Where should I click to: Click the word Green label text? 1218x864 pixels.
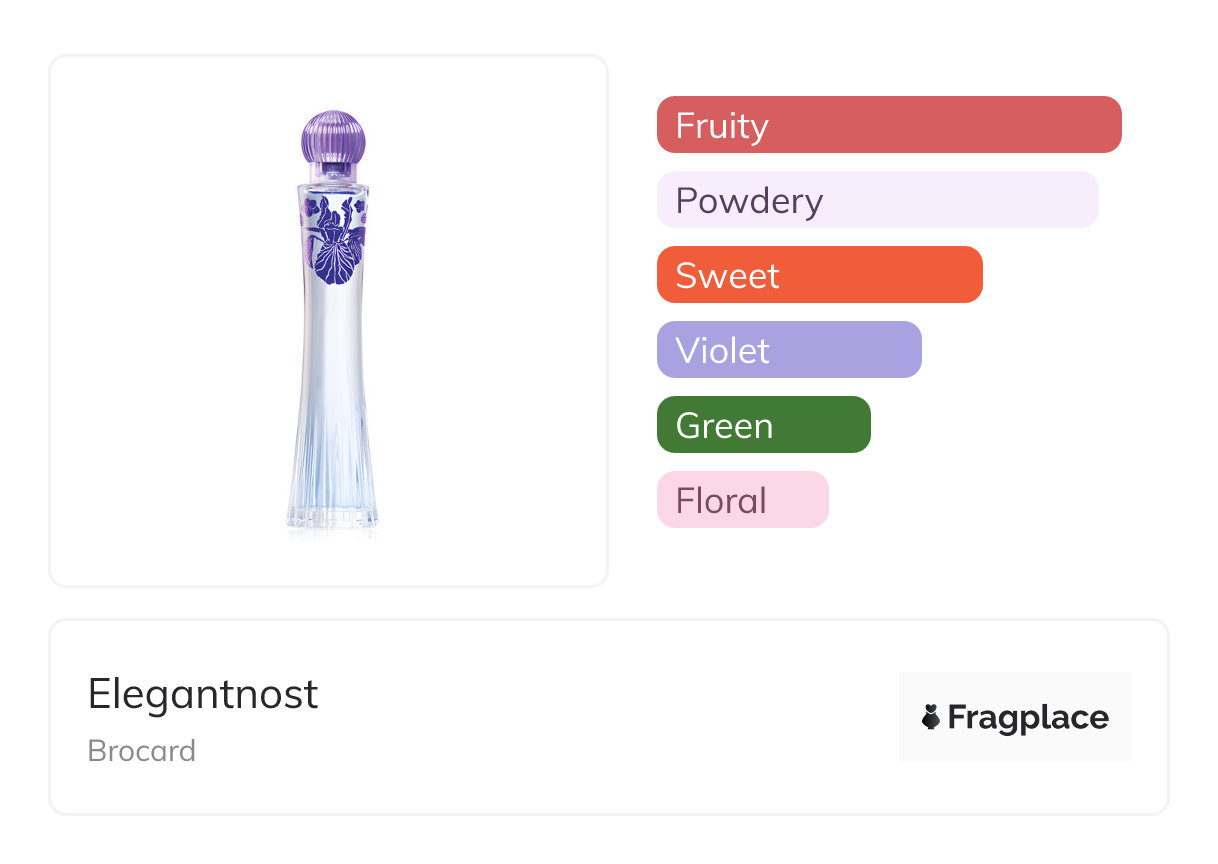(724, 426)
